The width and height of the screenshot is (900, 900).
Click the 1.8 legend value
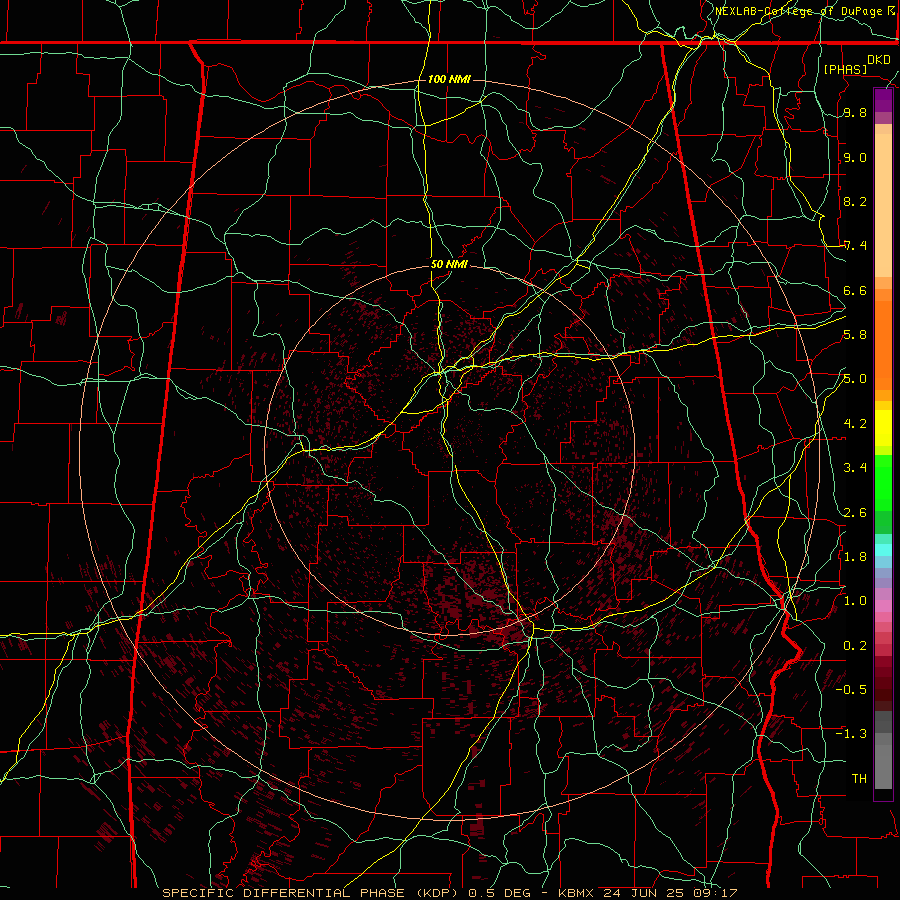(x=855, y=557)
